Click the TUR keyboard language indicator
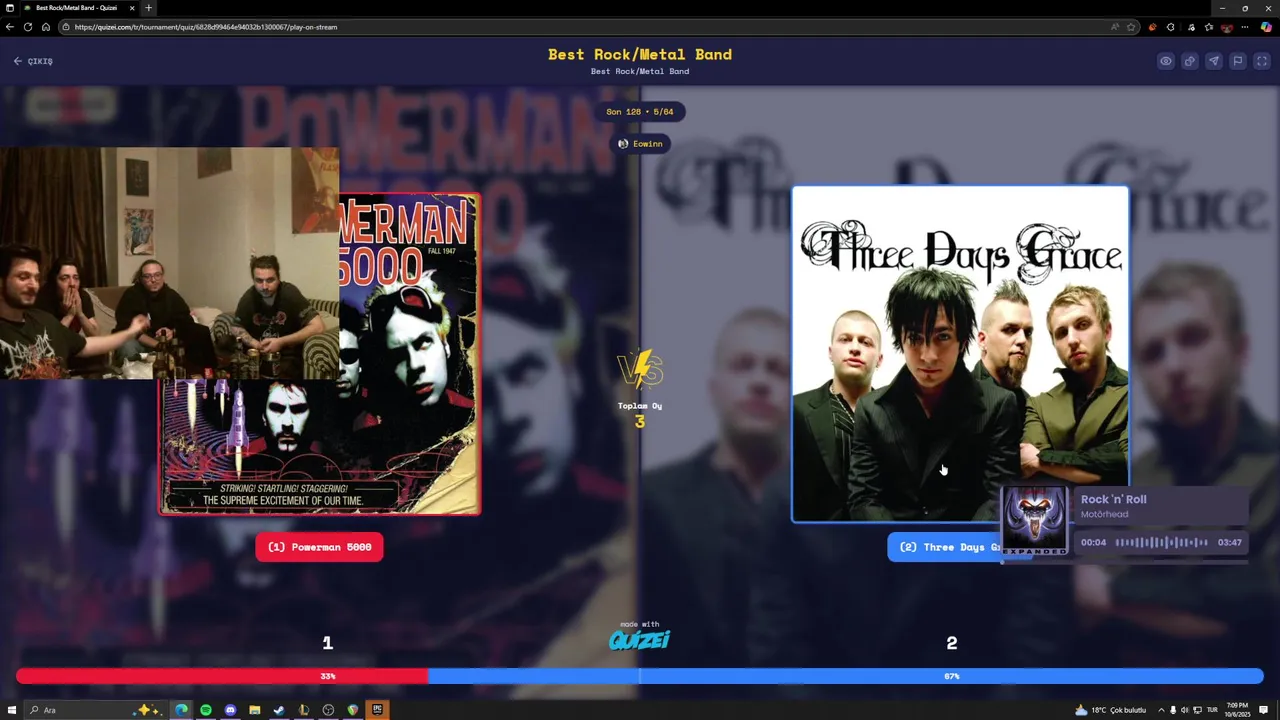 point(1213,710)
